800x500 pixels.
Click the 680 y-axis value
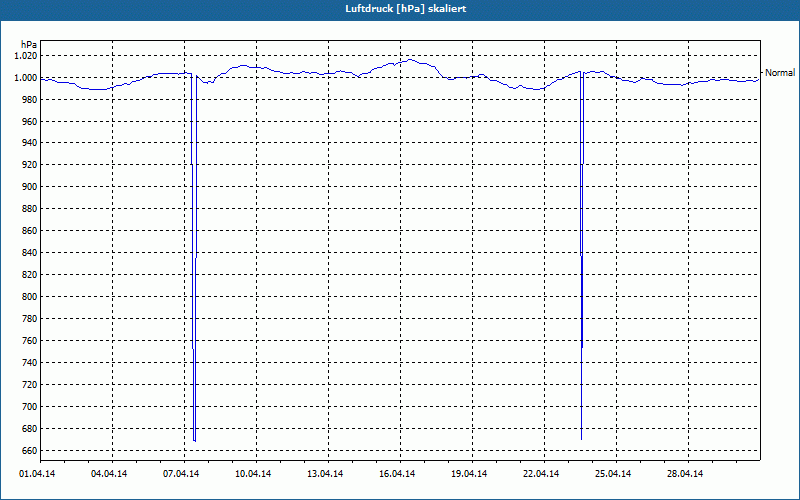click(x=30, y=429)
